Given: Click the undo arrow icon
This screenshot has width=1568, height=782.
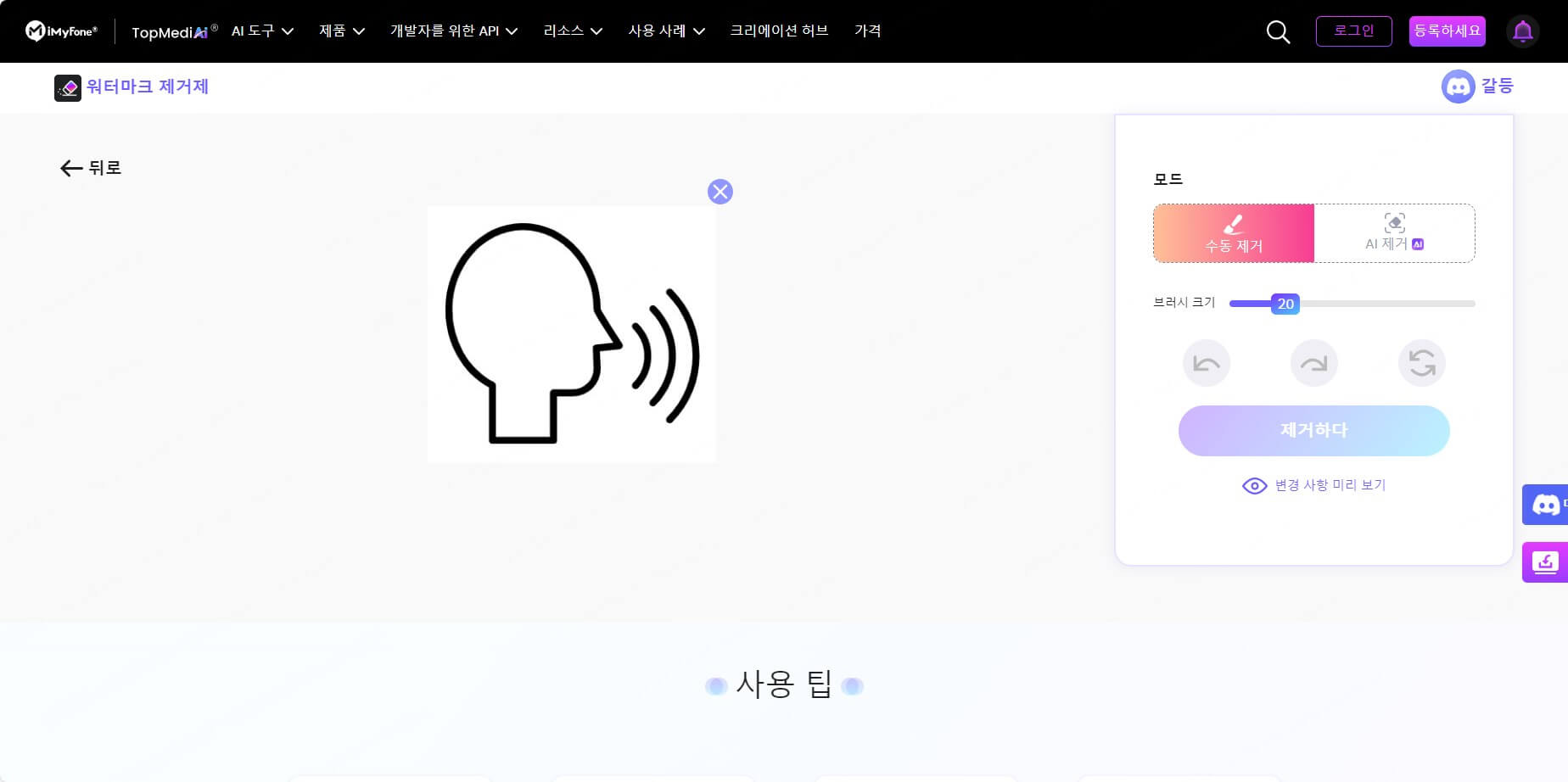Looking at the screenshot, I should point(1207,363).
